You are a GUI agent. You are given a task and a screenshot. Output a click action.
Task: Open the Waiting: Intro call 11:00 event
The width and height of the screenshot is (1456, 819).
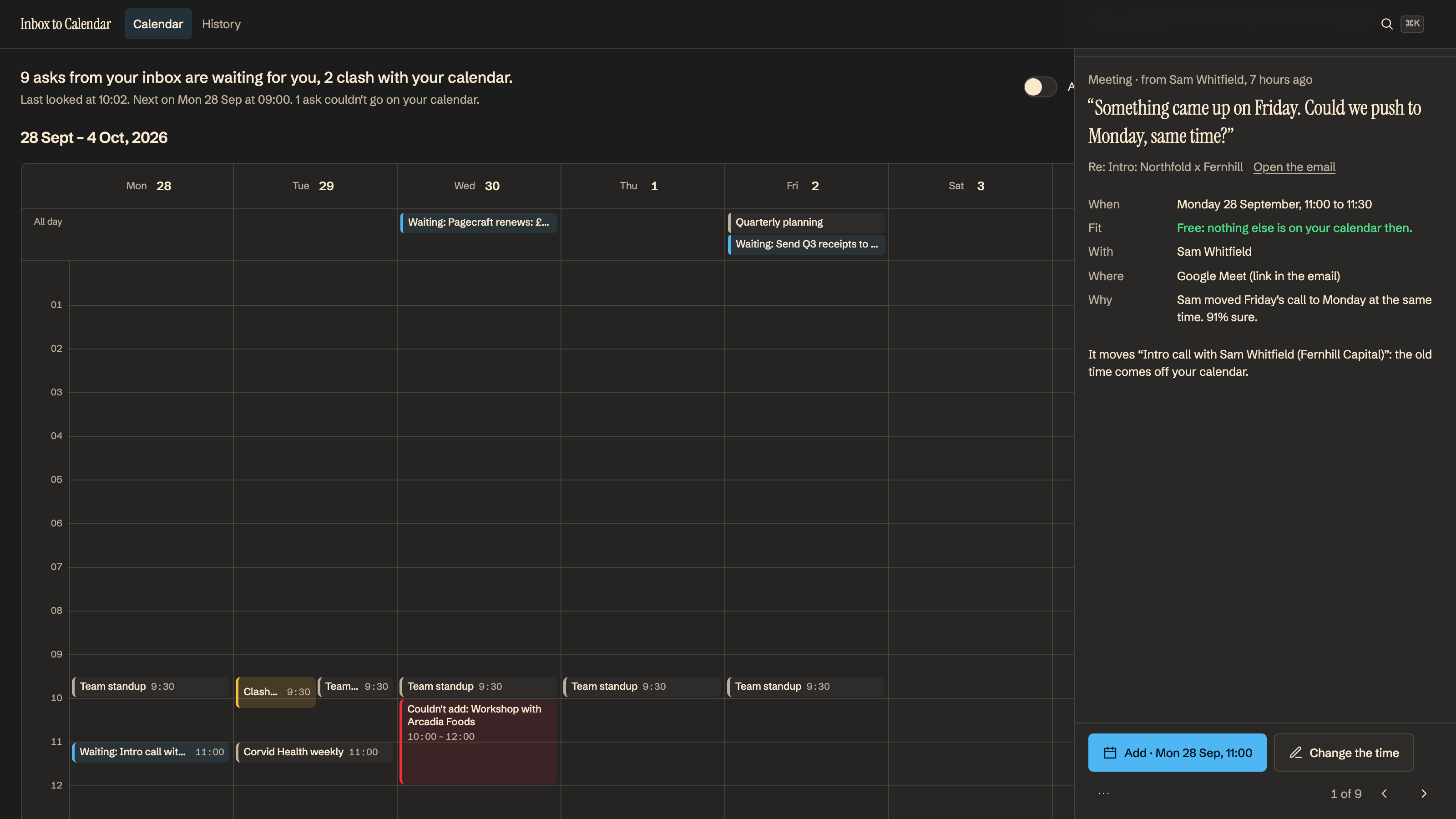[x=150, y=752]
